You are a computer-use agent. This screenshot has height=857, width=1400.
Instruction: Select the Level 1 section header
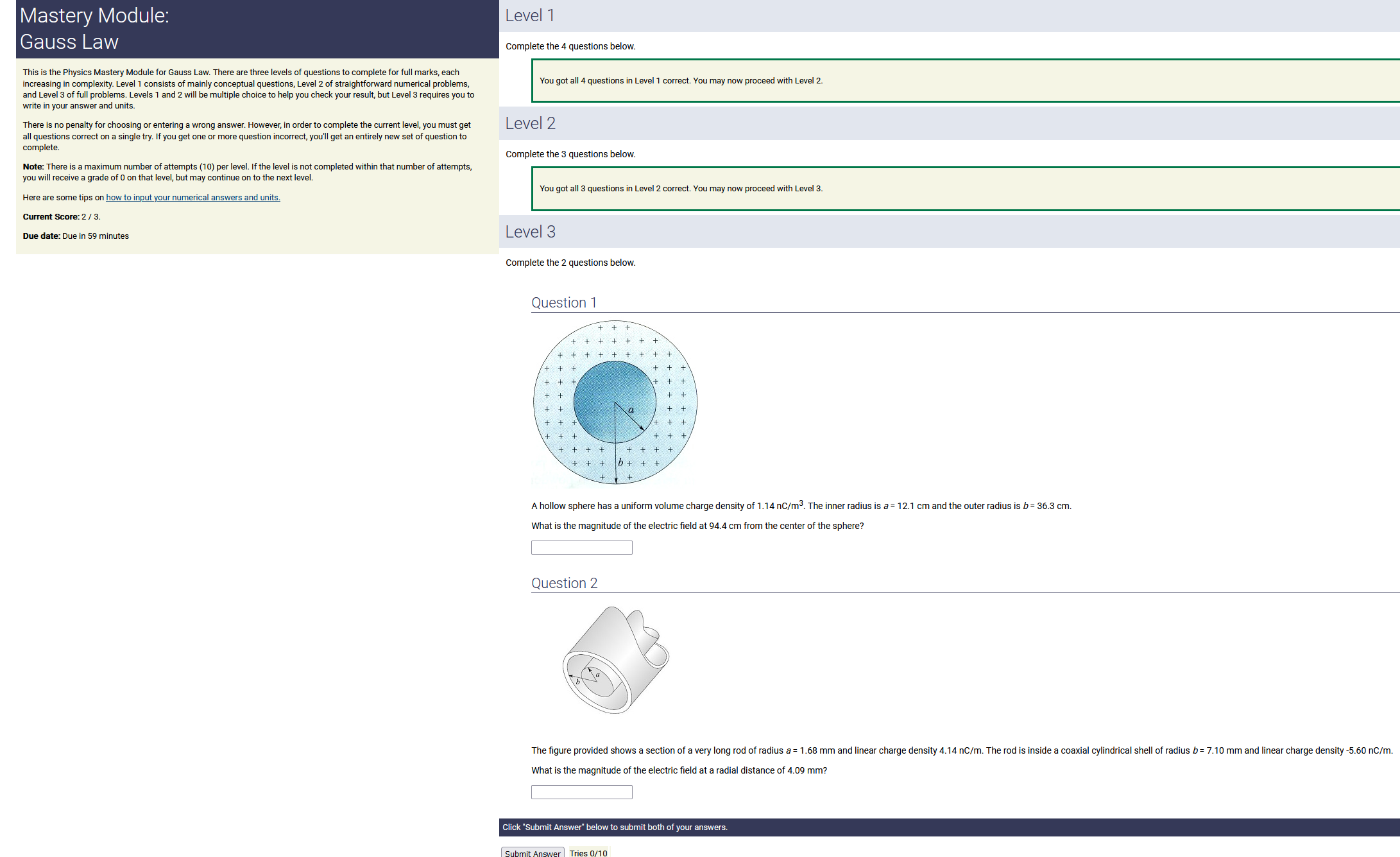pyautogui.click(x=530, y=15)
